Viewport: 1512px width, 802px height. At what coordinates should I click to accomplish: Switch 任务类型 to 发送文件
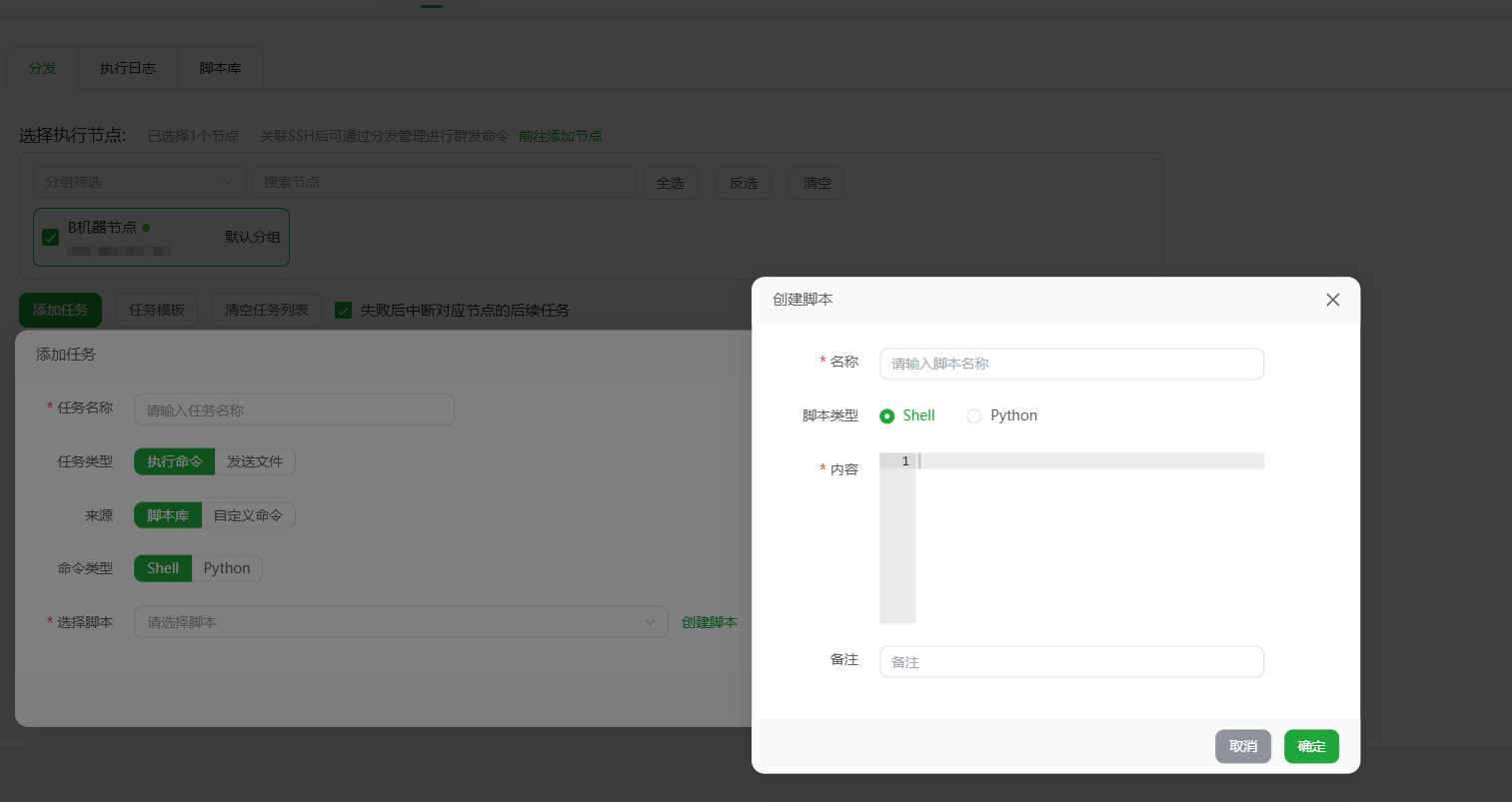coord(256,461)
